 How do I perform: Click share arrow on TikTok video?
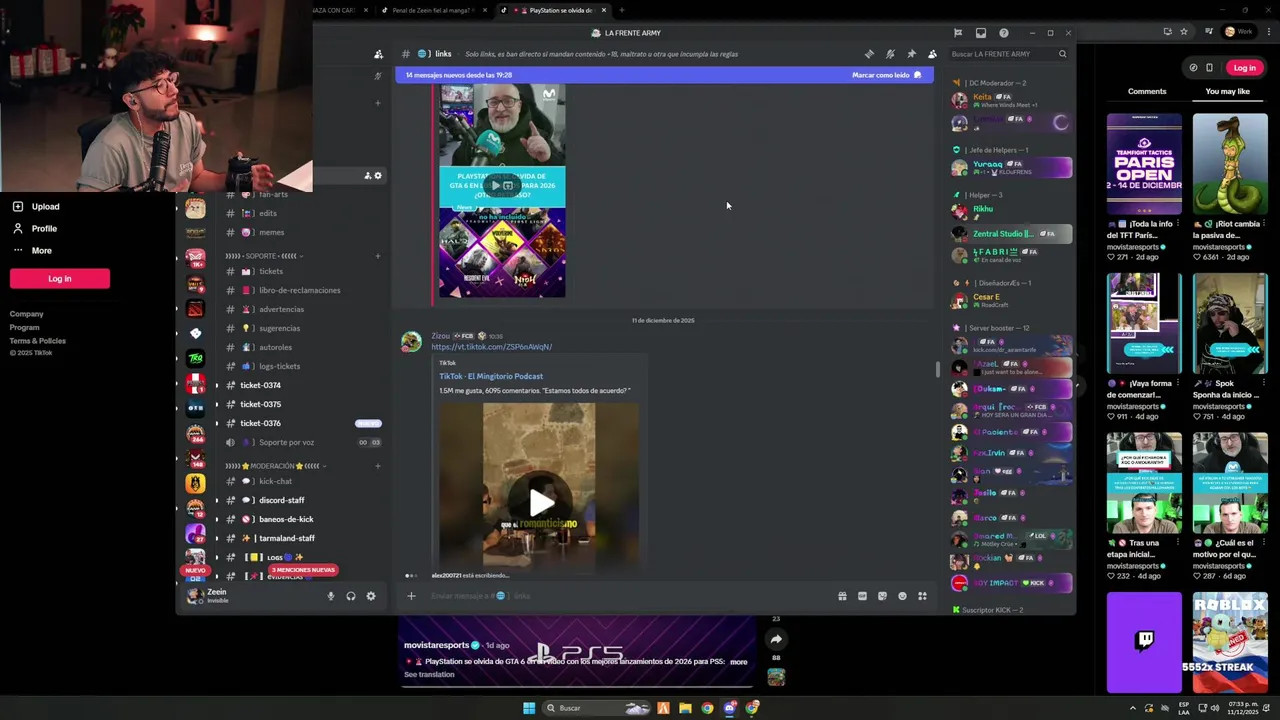776,639
